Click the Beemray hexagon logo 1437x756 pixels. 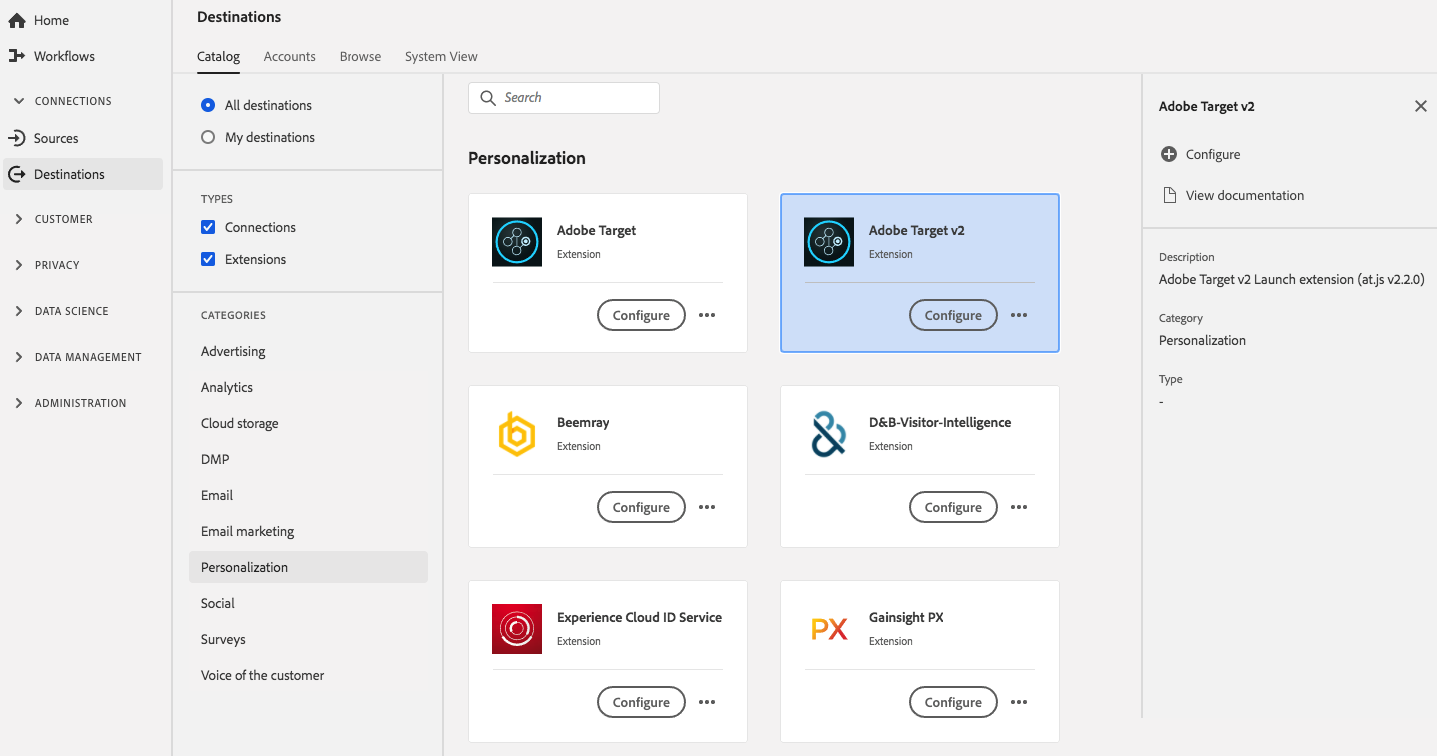pos(517,434)
